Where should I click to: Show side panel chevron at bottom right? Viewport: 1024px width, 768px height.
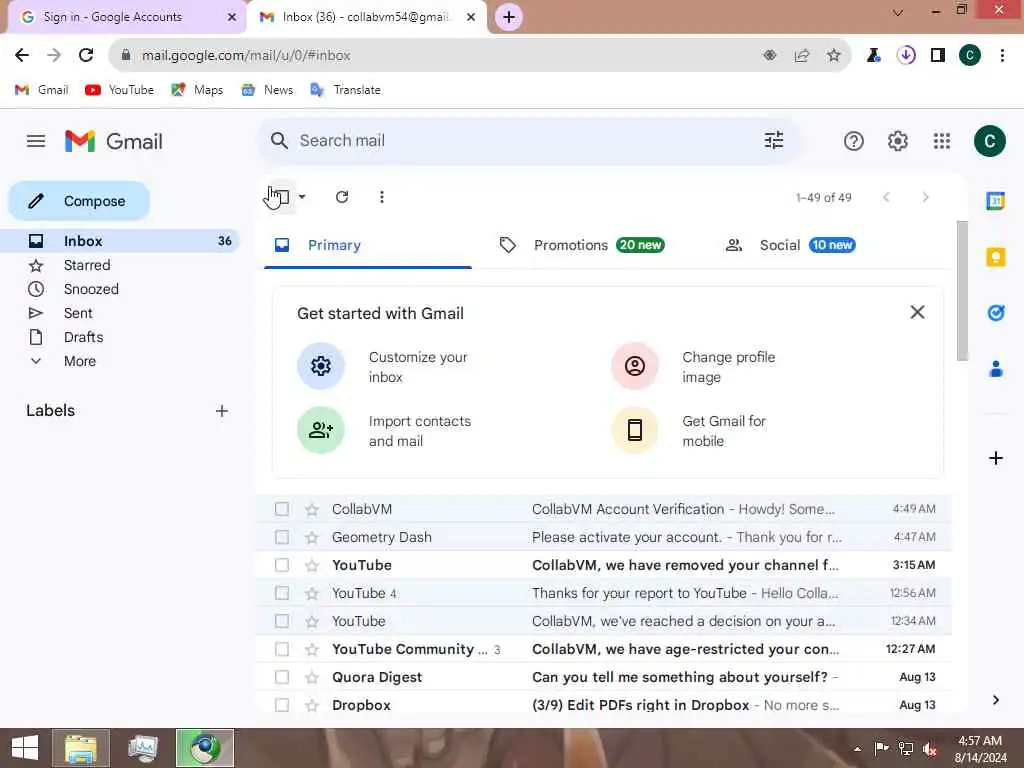[995, 700]
